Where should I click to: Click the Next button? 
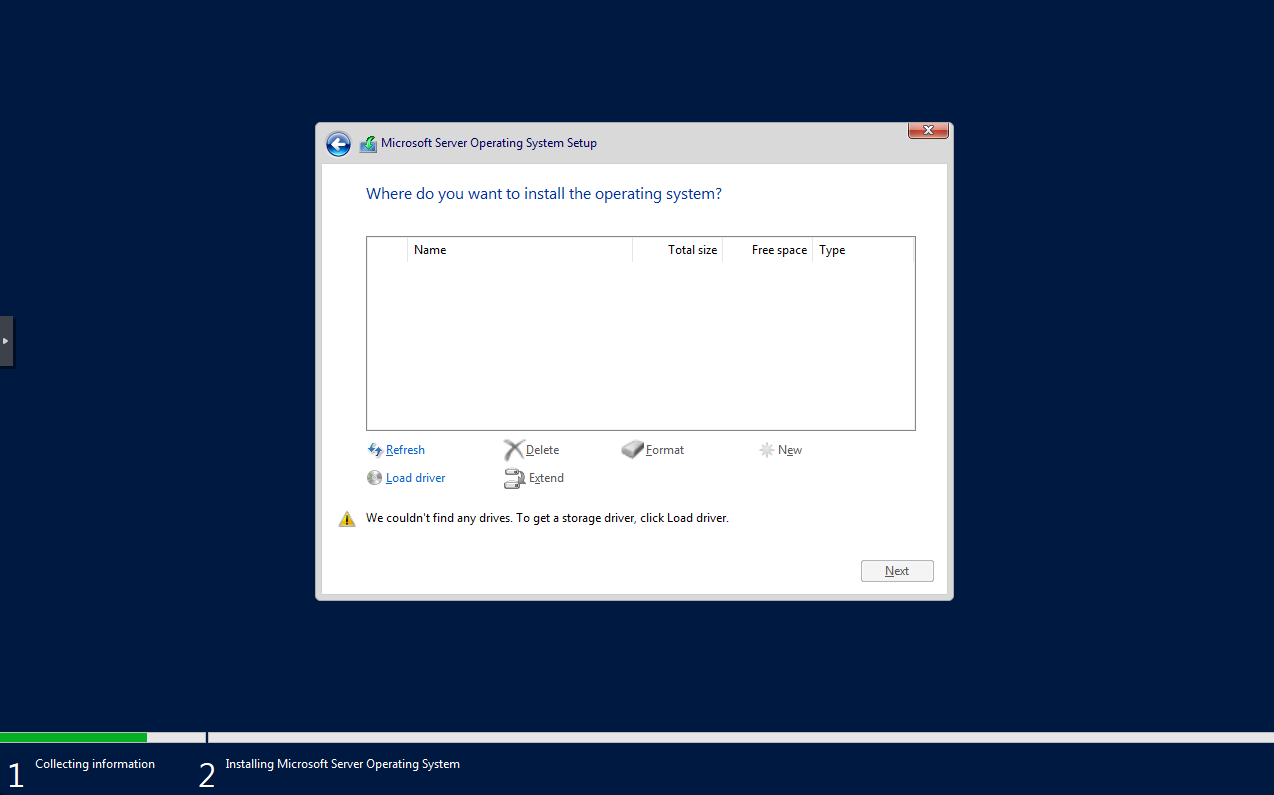click(x=897, y=571)
